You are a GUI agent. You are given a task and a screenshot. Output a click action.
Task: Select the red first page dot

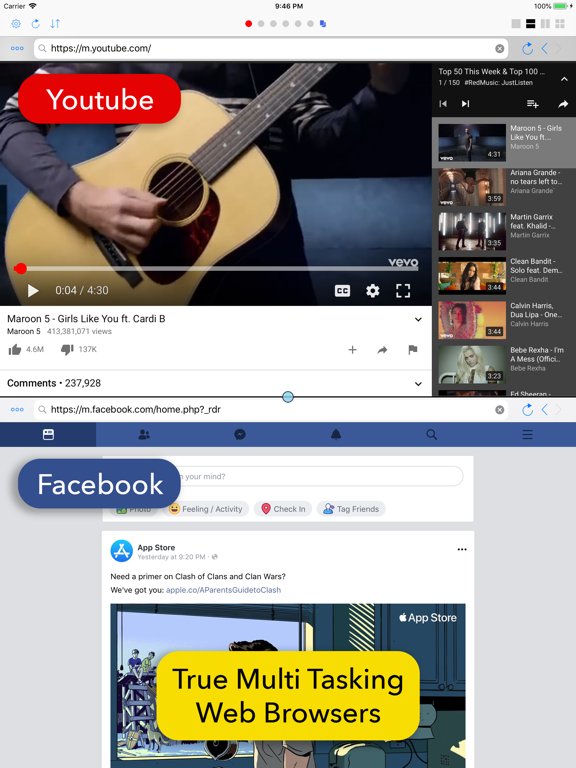click(x=249, y=24)
